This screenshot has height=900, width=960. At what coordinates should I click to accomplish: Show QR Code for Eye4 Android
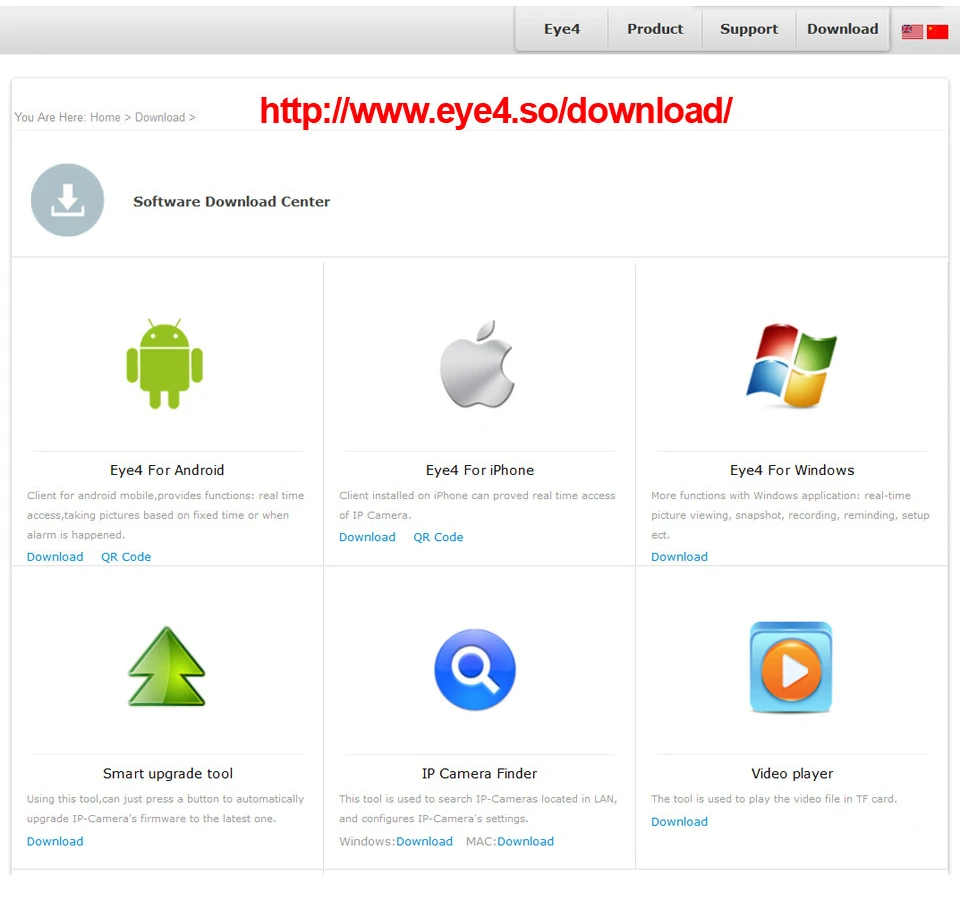tap(126, 557)
